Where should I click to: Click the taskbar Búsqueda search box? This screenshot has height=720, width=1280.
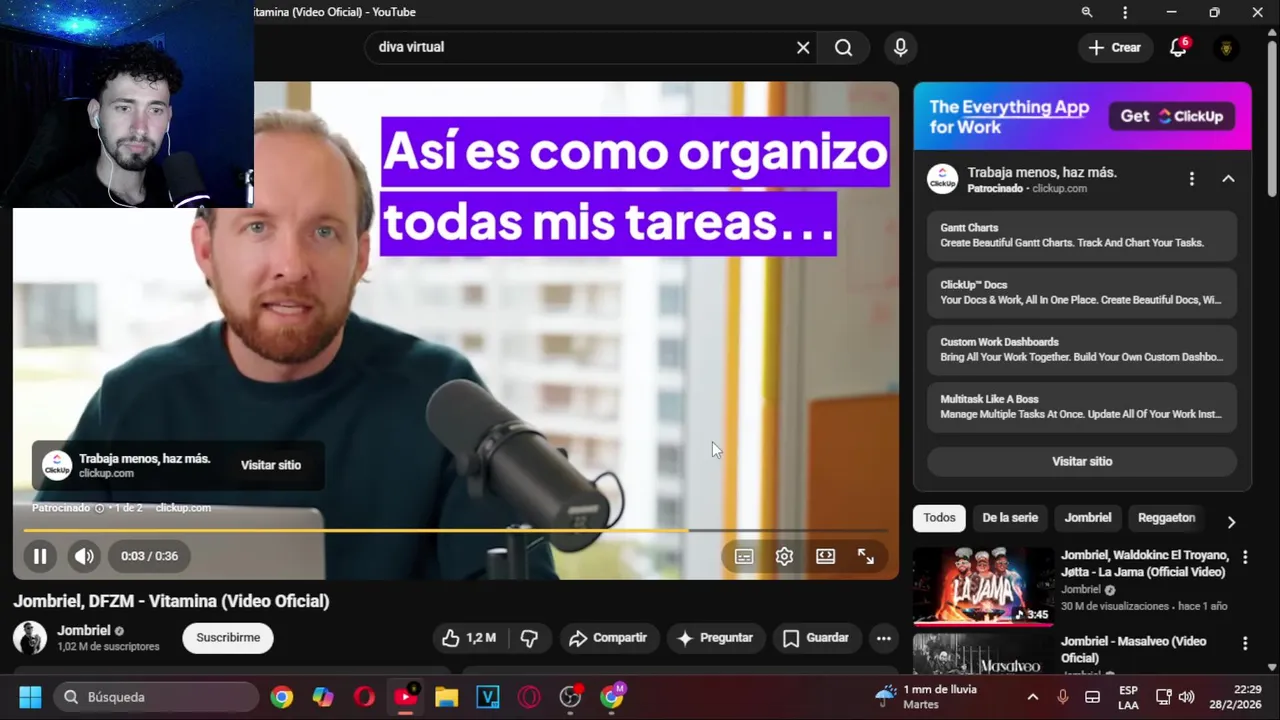pyautogui.click(x=157, y=697)
